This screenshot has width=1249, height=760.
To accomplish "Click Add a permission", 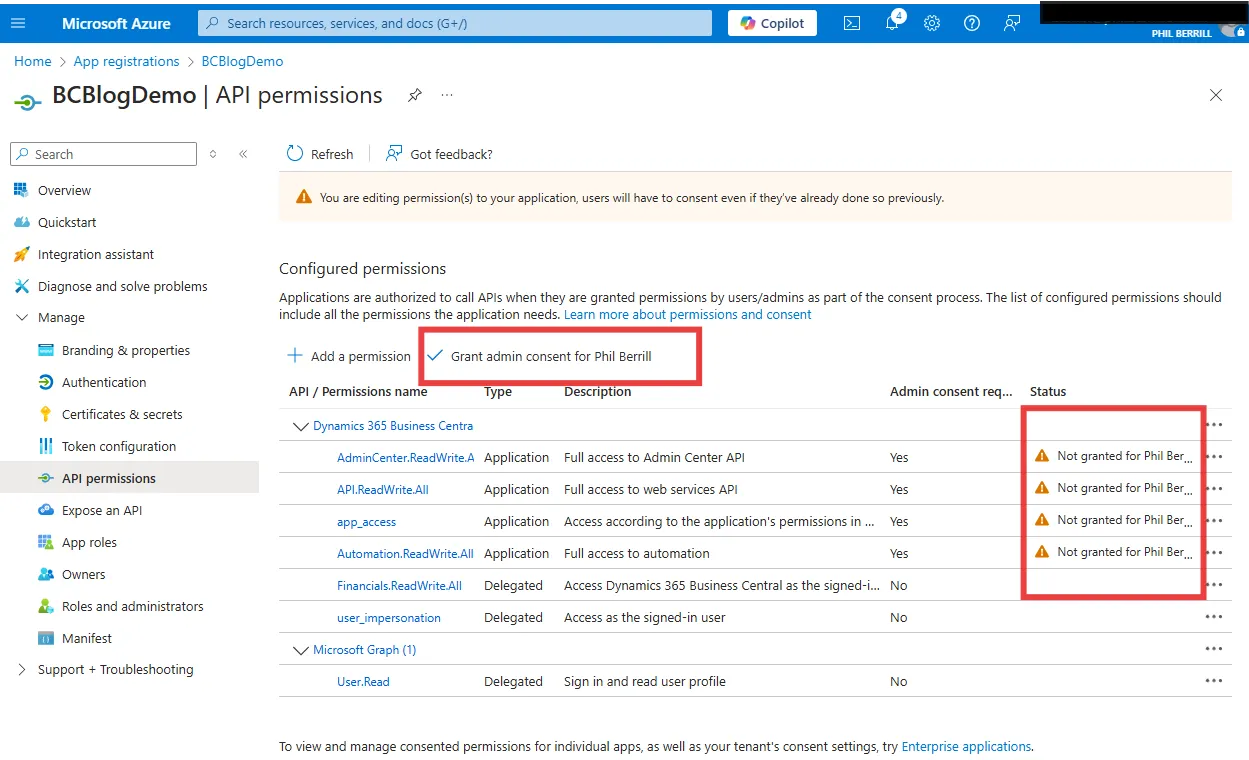I will tap(349, 356).
